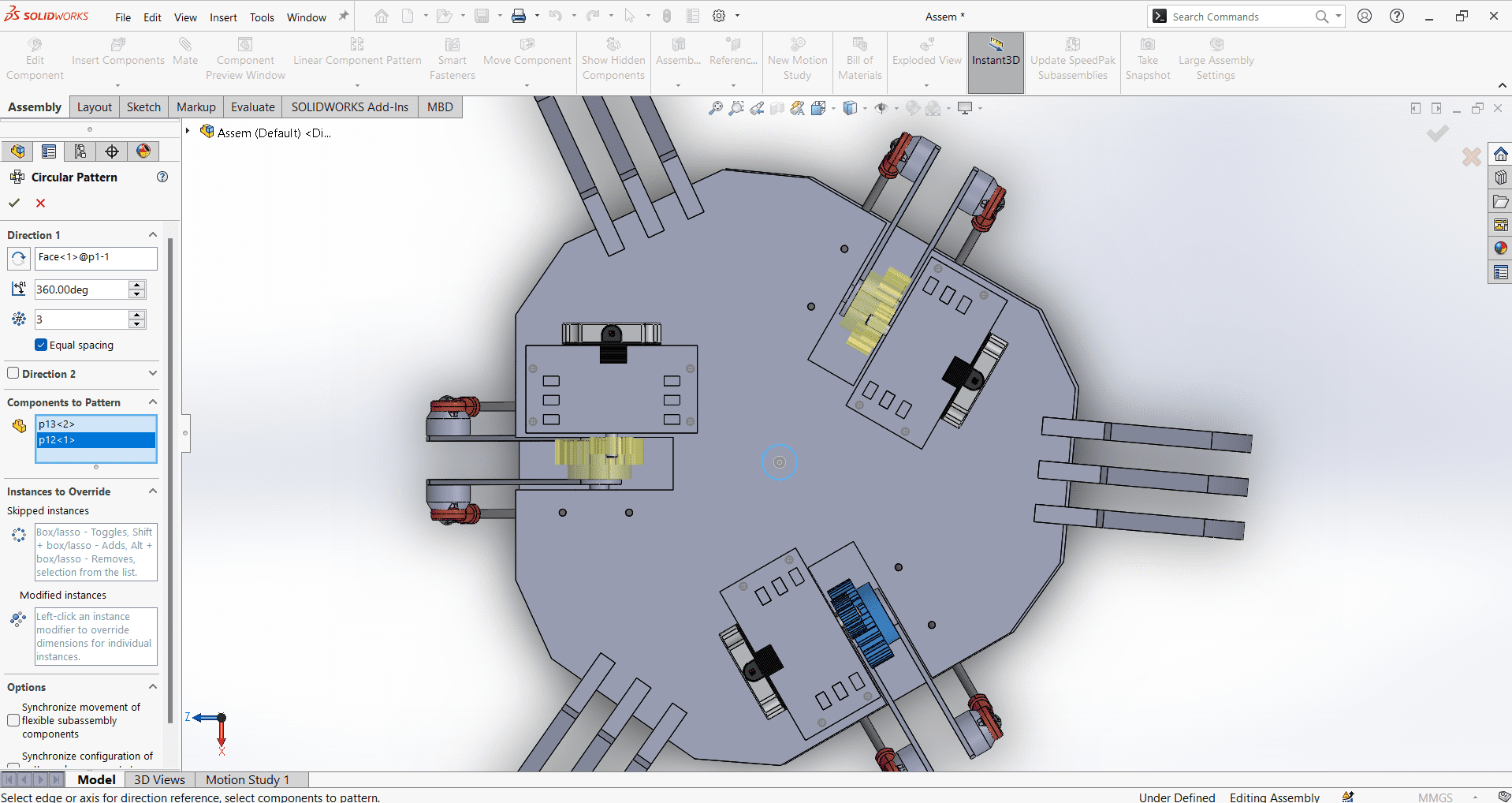Click the reverse direction icon beside Face<1>@p1-1
1512x803 pixels.
(19, 258)
